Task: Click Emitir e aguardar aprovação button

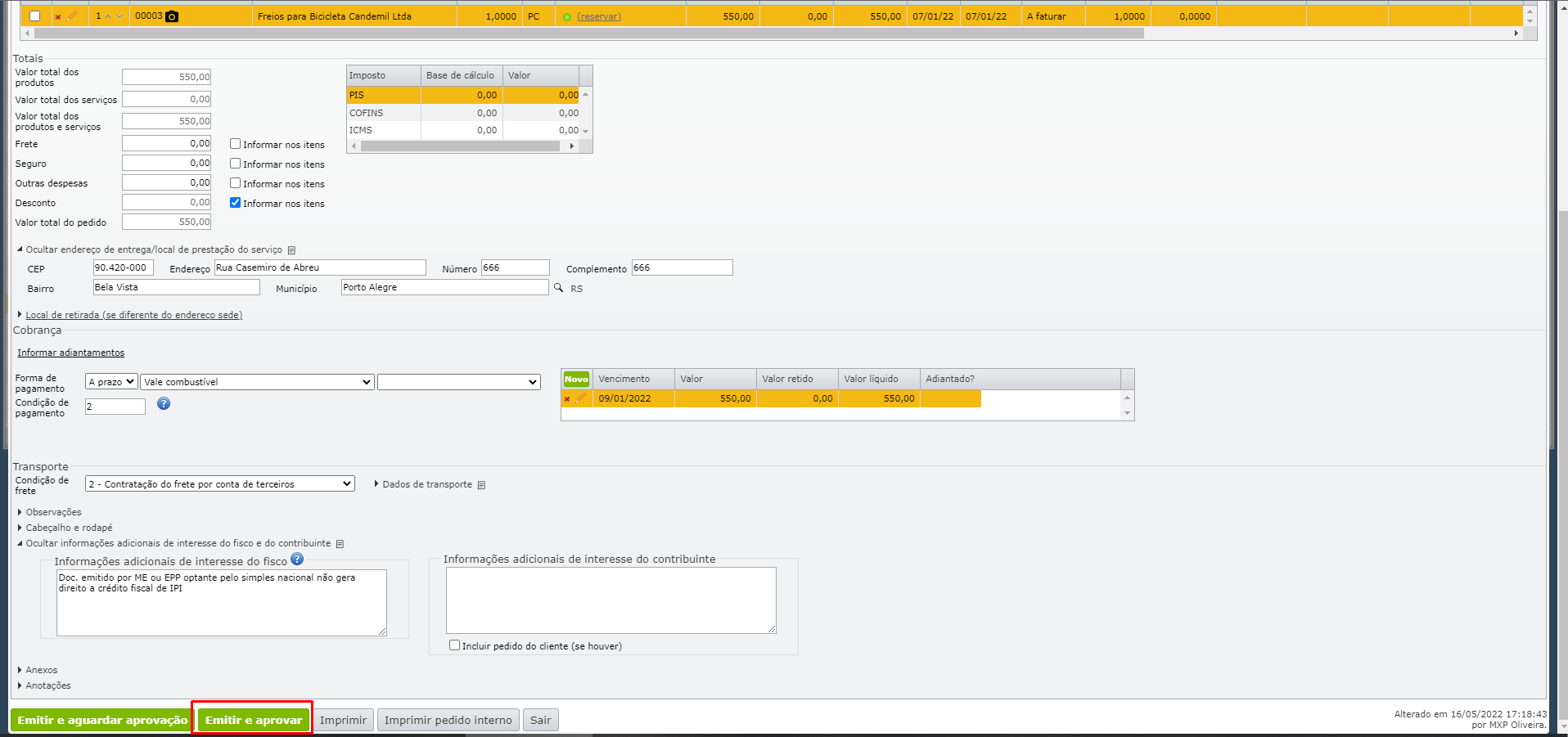Action: click(102, 720)
